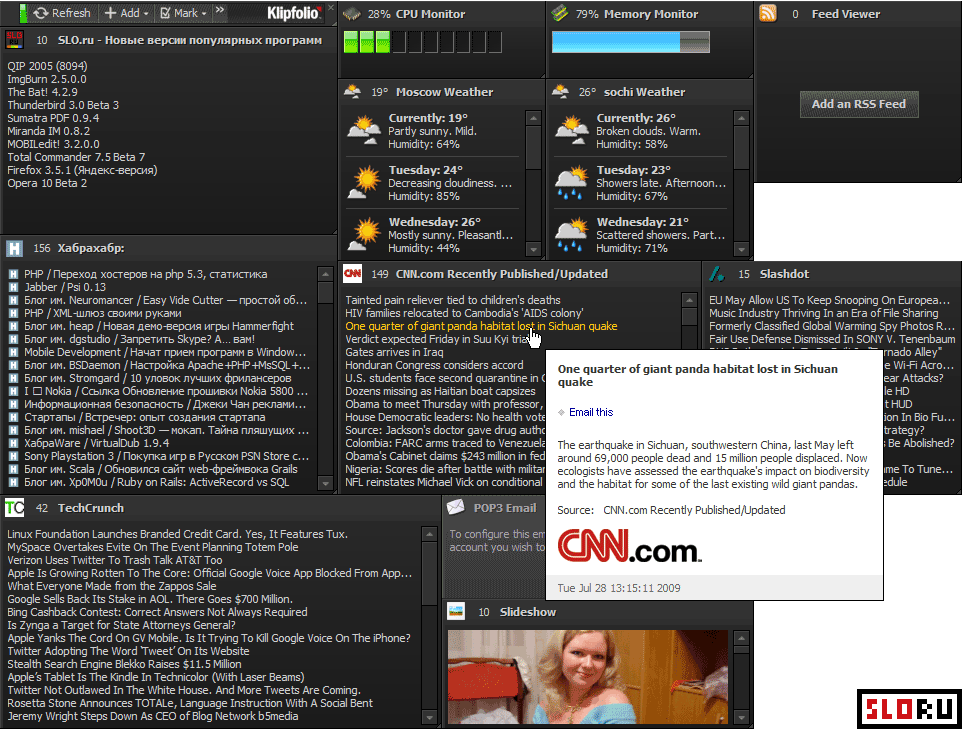Open 'Fair Use Defense Dismissed In SONY V. Tenenbaum'
962x729 pixels.
point(832,339)
